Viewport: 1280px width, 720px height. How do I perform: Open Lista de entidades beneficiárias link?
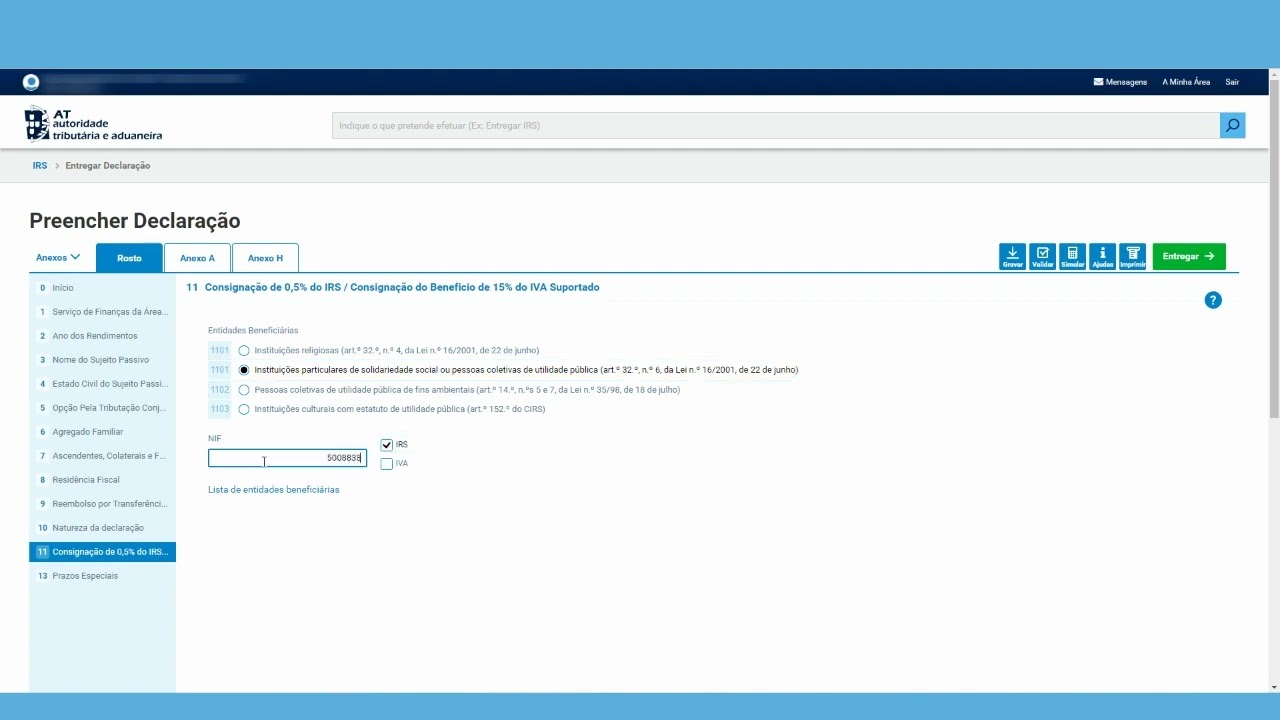[x=273, y=490]
